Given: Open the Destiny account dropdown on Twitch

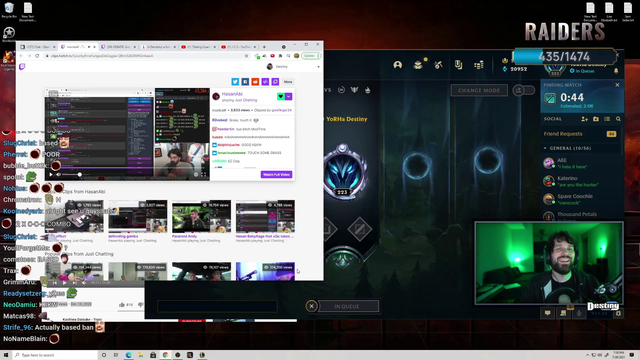Looking at the screenshot, I should (x=318, y=67).
